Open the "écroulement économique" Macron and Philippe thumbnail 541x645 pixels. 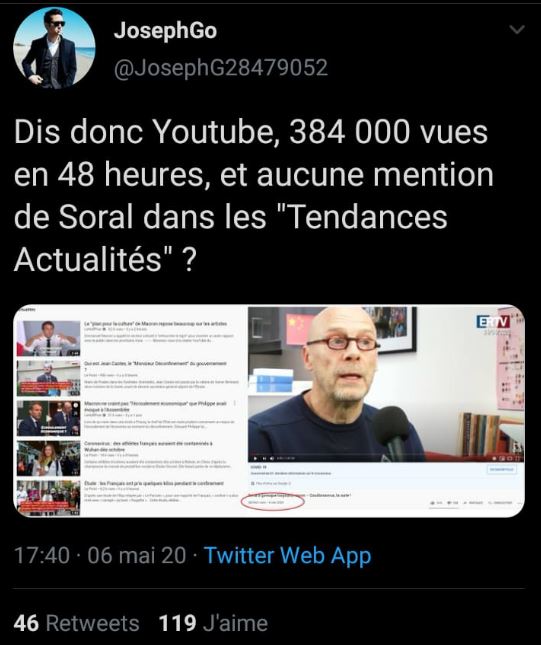[x=48, y=418]
